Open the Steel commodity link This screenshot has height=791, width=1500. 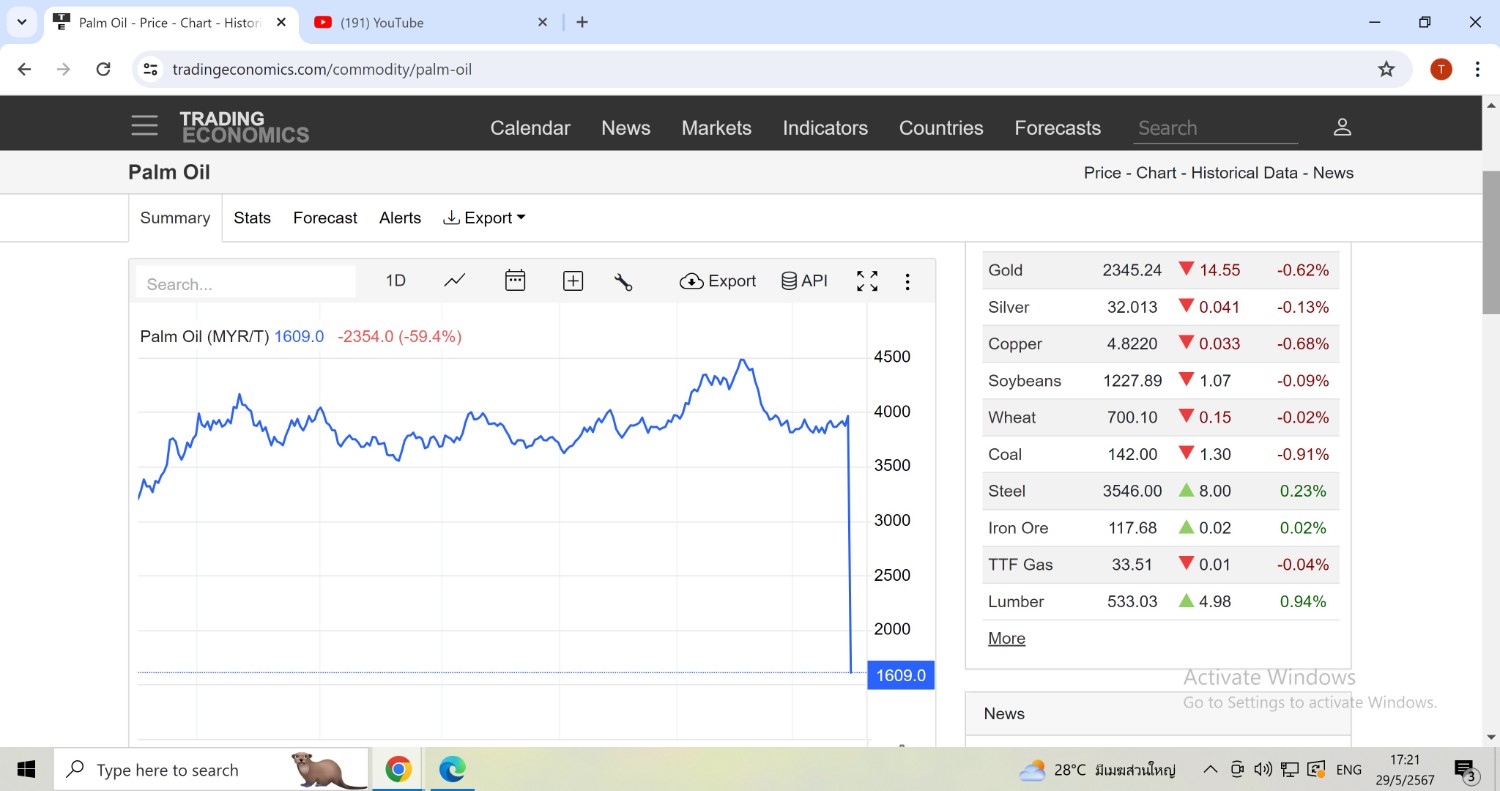[1007, 491]
